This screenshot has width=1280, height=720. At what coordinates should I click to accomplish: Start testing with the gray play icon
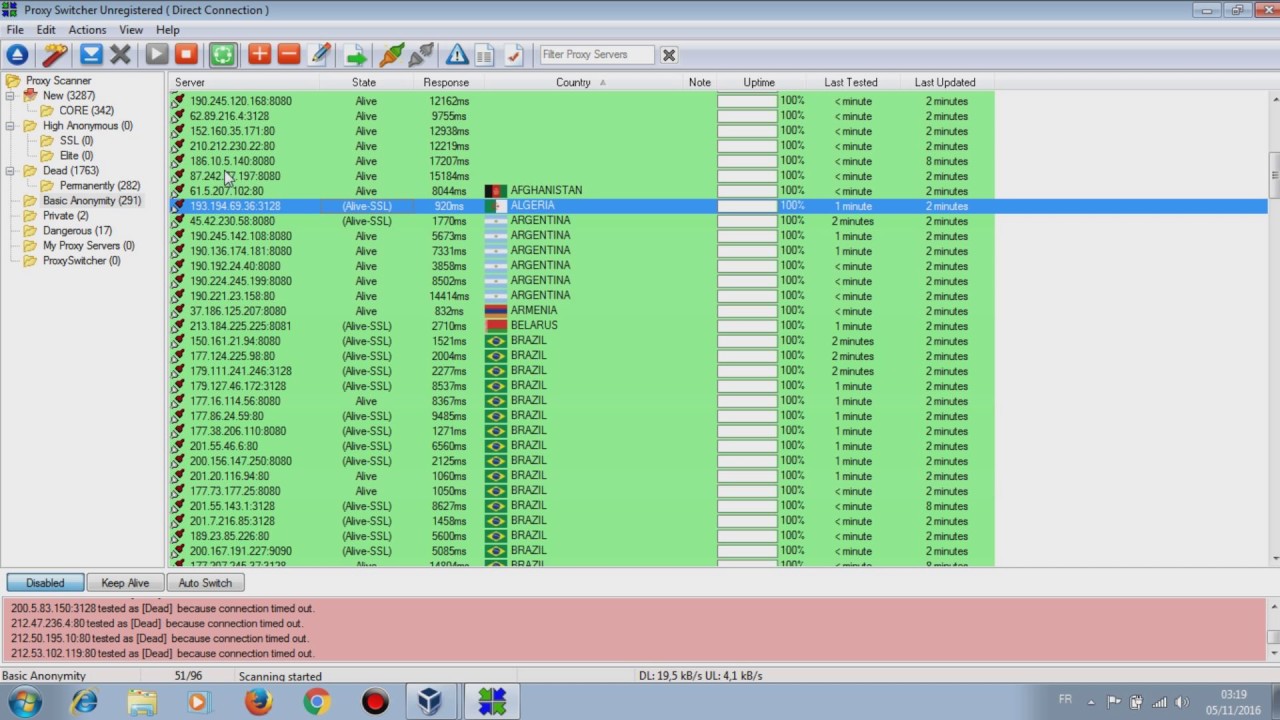point(157,55)
